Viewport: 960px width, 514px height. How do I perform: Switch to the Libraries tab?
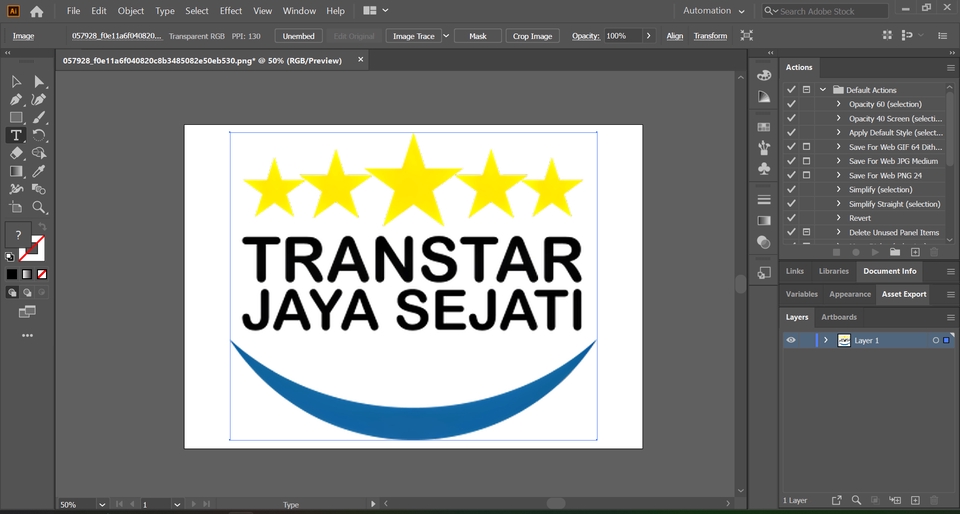(x=834, y=271)
